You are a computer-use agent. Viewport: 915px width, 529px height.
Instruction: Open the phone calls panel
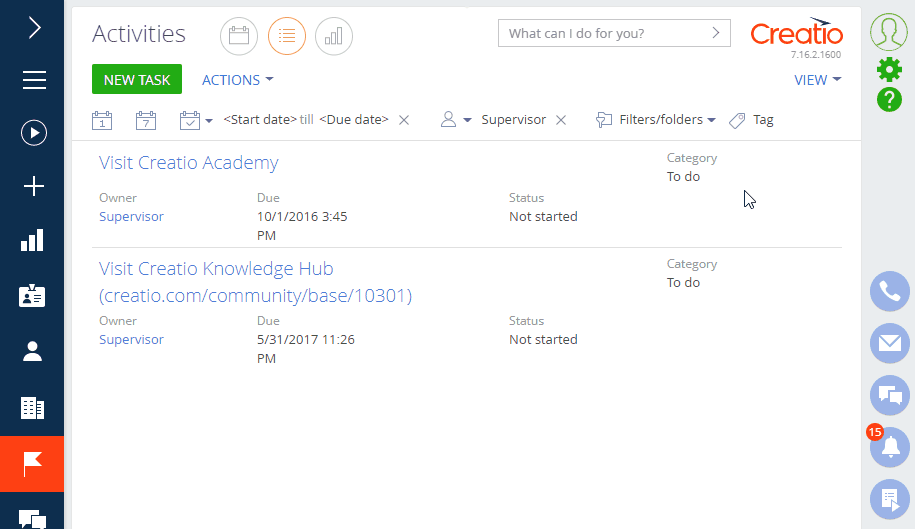click(x=890, y=292)
